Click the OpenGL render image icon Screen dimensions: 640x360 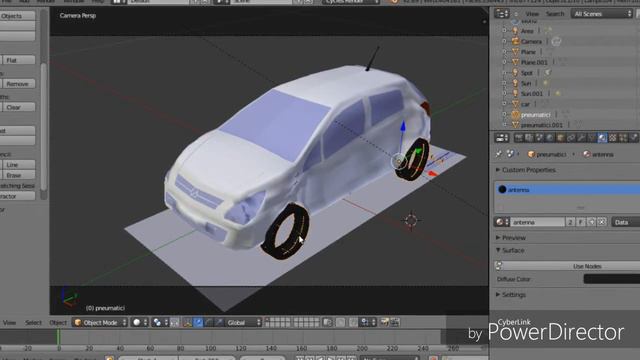pos(384,322)
